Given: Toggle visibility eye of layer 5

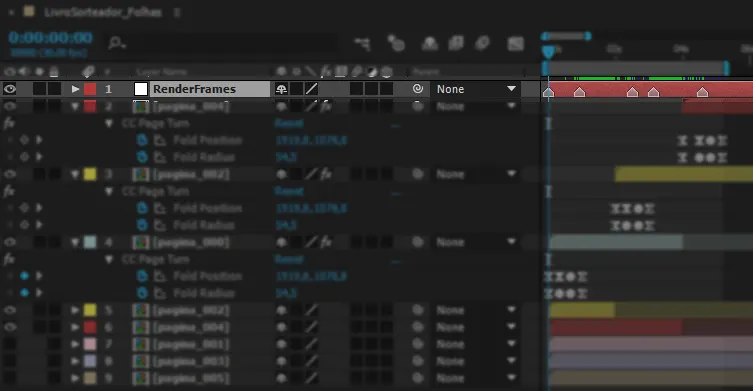Looking at the screenshot, I should (10, 310).
